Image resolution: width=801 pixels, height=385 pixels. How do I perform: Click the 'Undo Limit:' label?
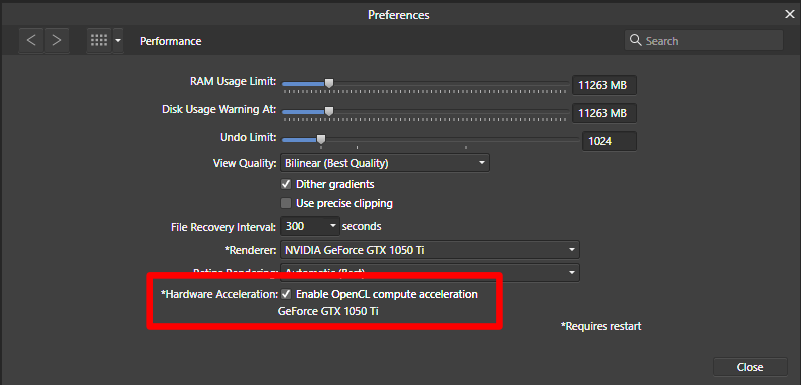click(248, 137)
